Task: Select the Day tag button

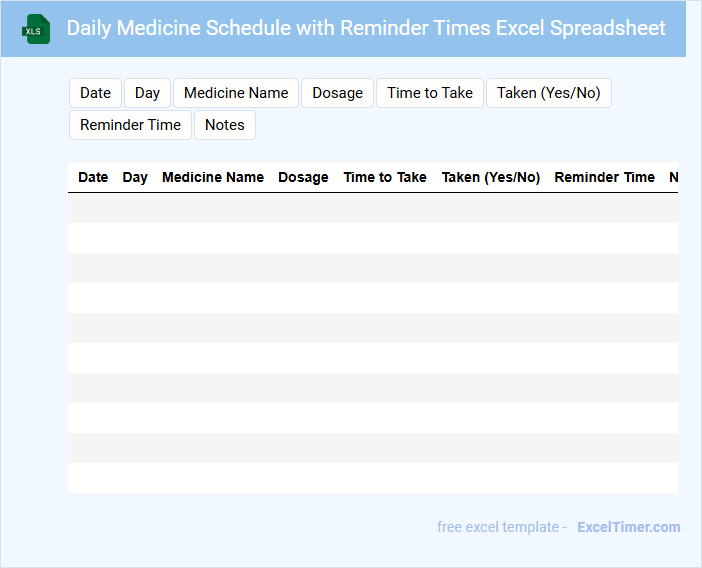Action: pos(147,93)
